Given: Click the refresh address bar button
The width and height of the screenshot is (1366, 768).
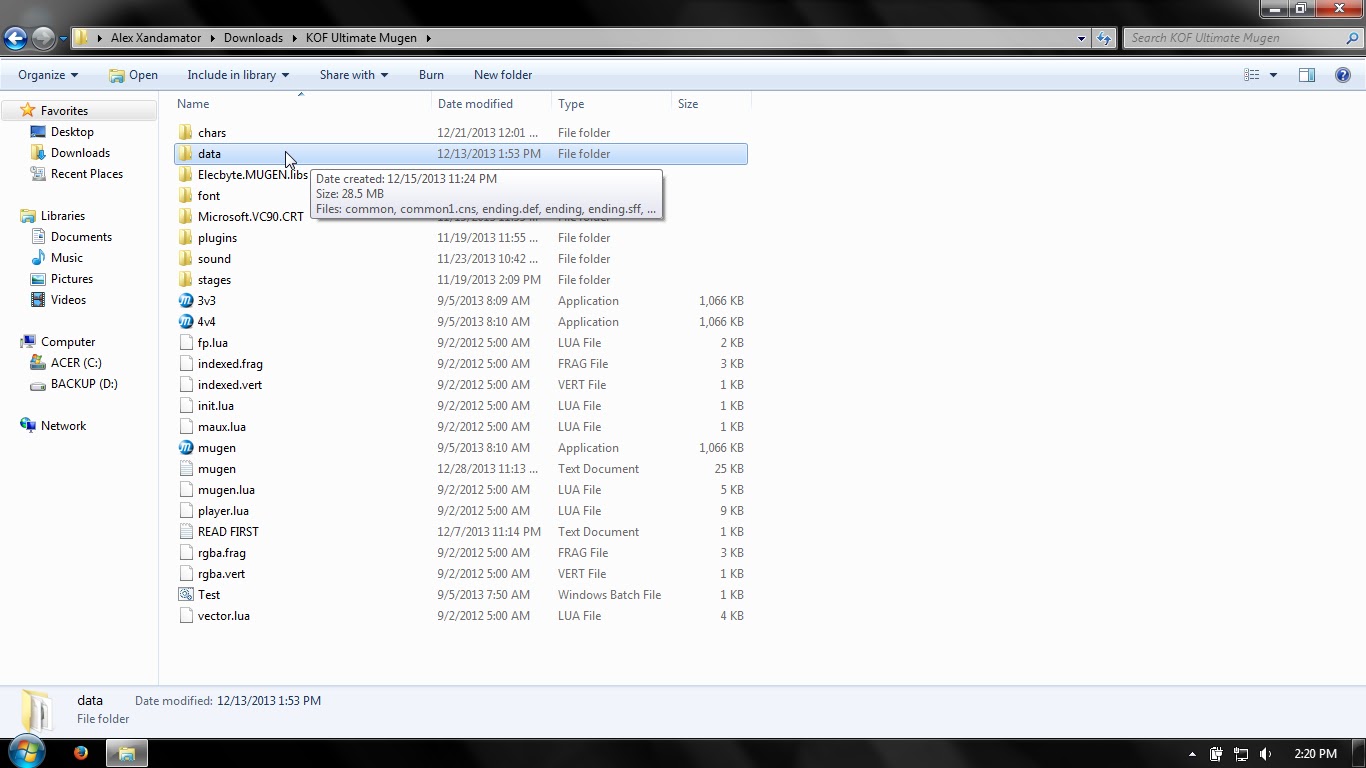Looking at the screenshot, I should click(1100, 38).
